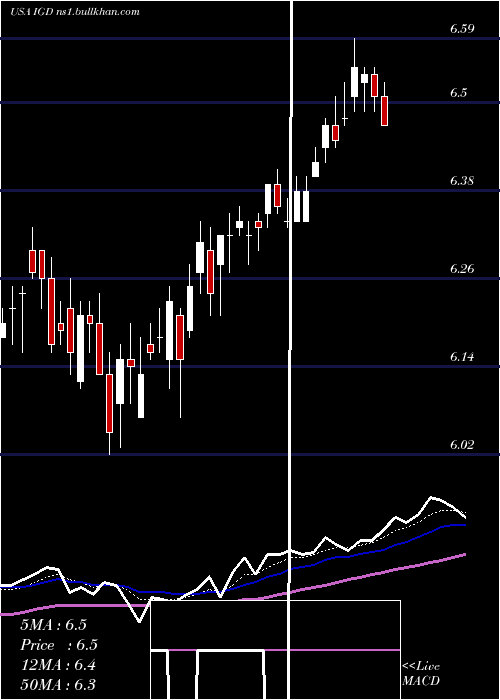Viewport: 500px width, 700px height.
Task: Click the last red candlestick on the chart
Action: coord(384,111)
